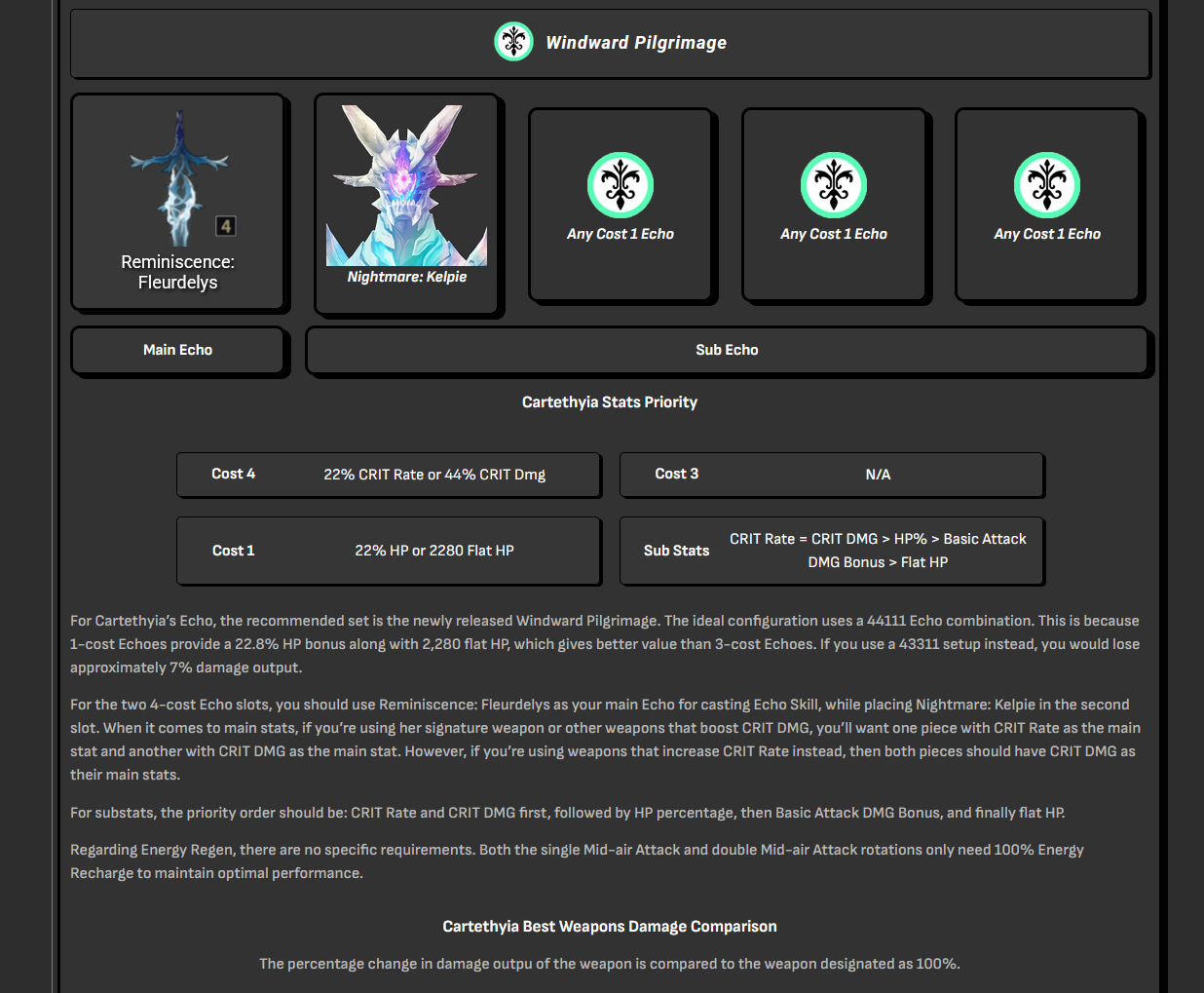Click the paragraph starting 'For the two 4-cost Echo slots'
The width and height of the screenshot is (1204, 993).
click(605, 740)
